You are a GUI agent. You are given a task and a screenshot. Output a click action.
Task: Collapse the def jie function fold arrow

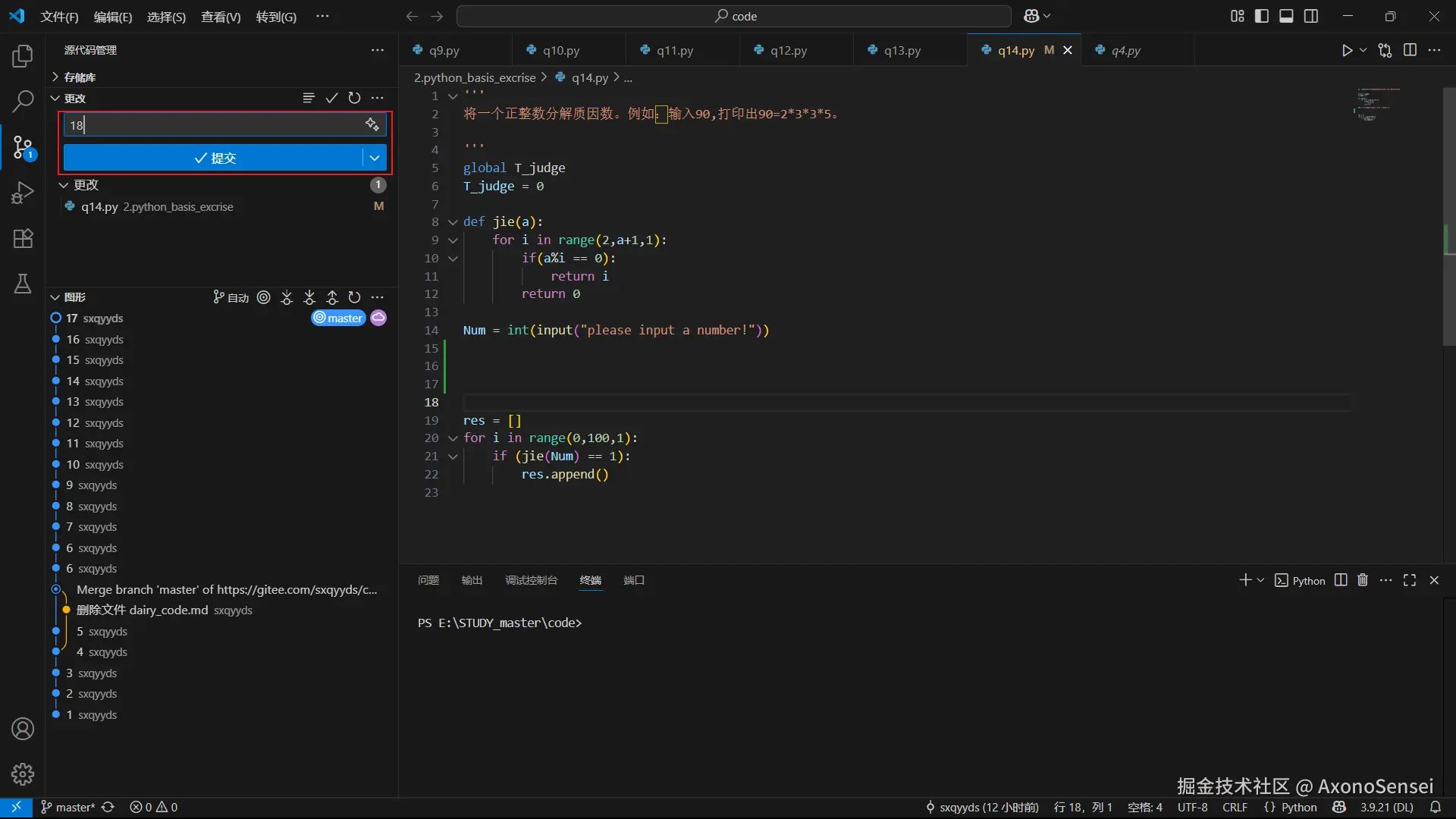(x=453, y=222)
